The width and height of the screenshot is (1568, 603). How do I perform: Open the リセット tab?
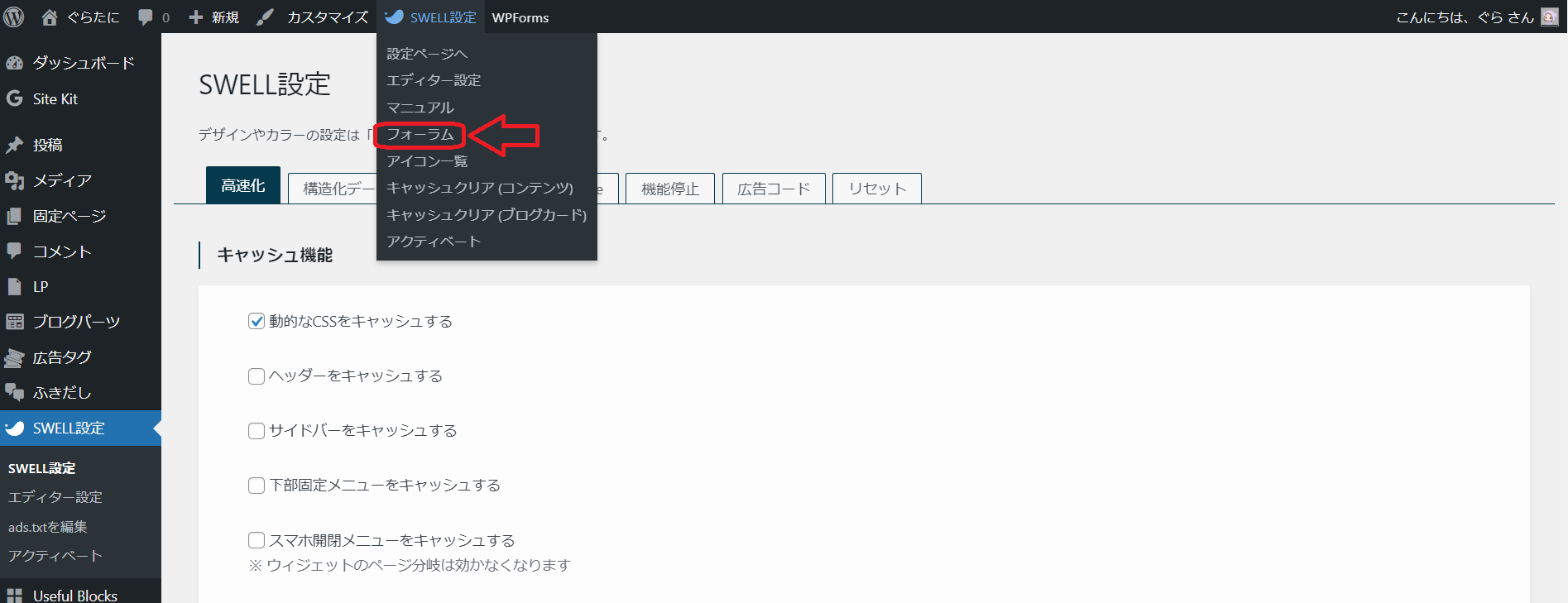click(x=876, y=189)
